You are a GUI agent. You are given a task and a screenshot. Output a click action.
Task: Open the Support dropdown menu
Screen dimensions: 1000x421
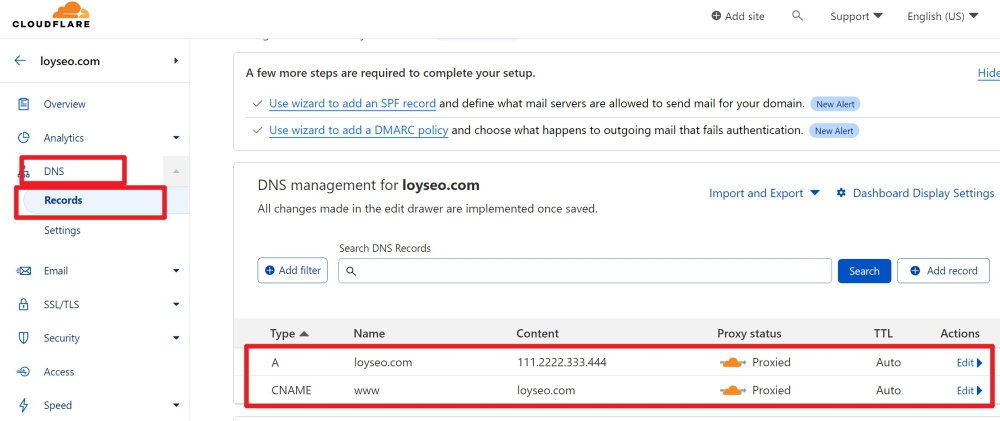(x=856, y=17)
